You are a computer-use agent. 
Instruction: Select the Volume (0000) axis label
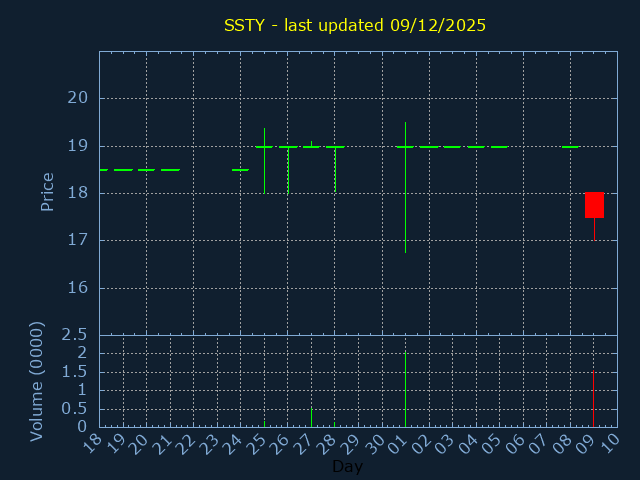37,381
